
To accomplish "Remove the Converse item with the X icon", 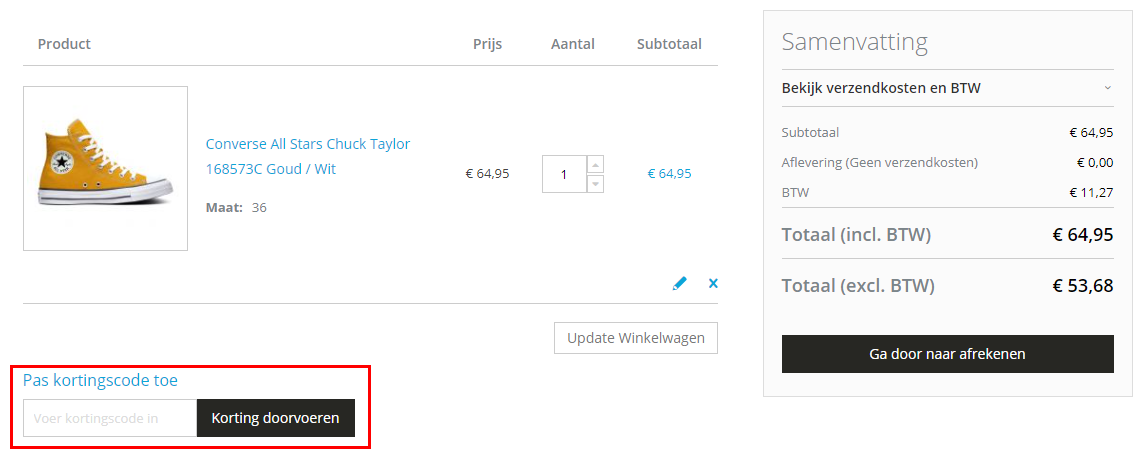I will point(713,284).
